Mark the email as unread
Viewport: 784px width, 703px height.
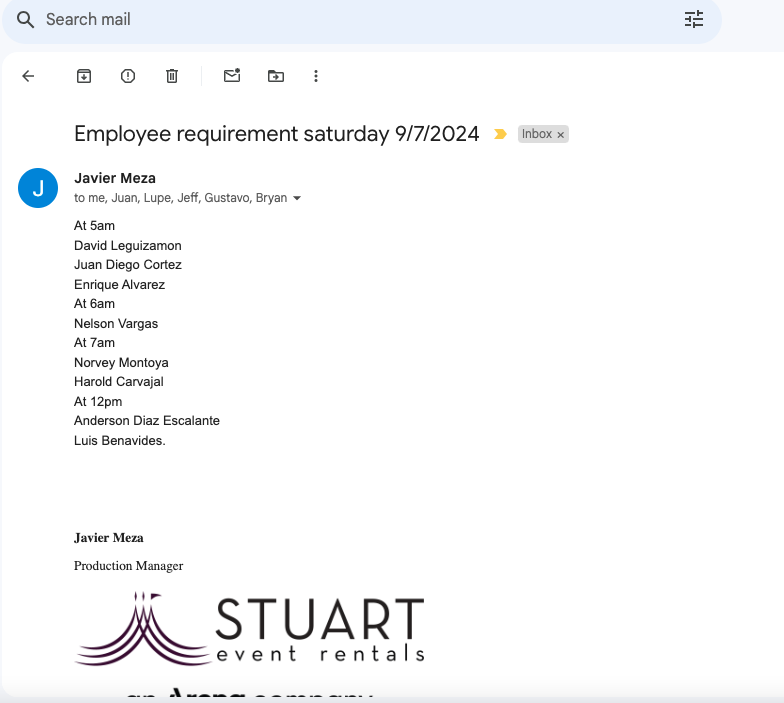tap(232, 76)
